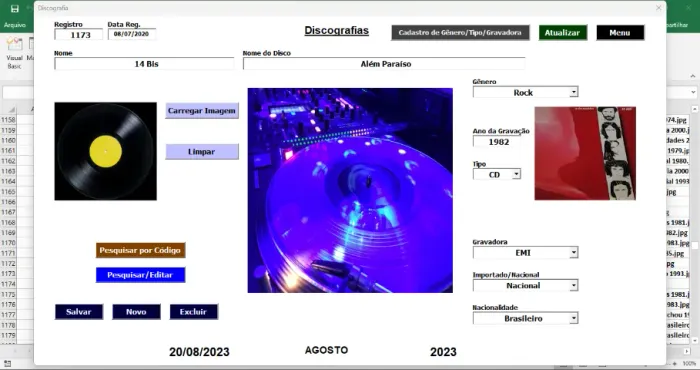700x370 pixels.
Task: Expand the Tipo dropdown showing CD
Action: [x=516, y=174]
